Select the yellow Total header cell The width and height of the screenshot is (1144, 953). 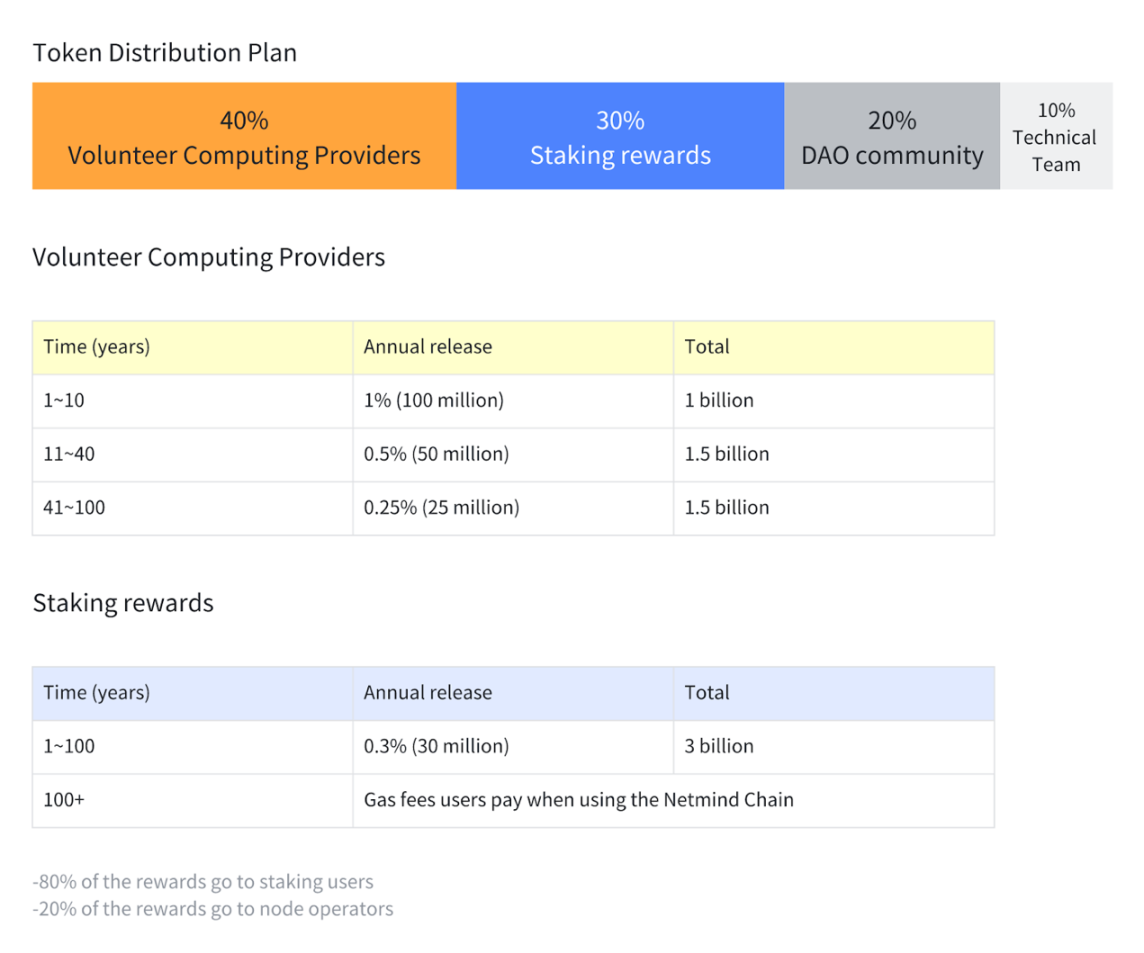[834, 347]
